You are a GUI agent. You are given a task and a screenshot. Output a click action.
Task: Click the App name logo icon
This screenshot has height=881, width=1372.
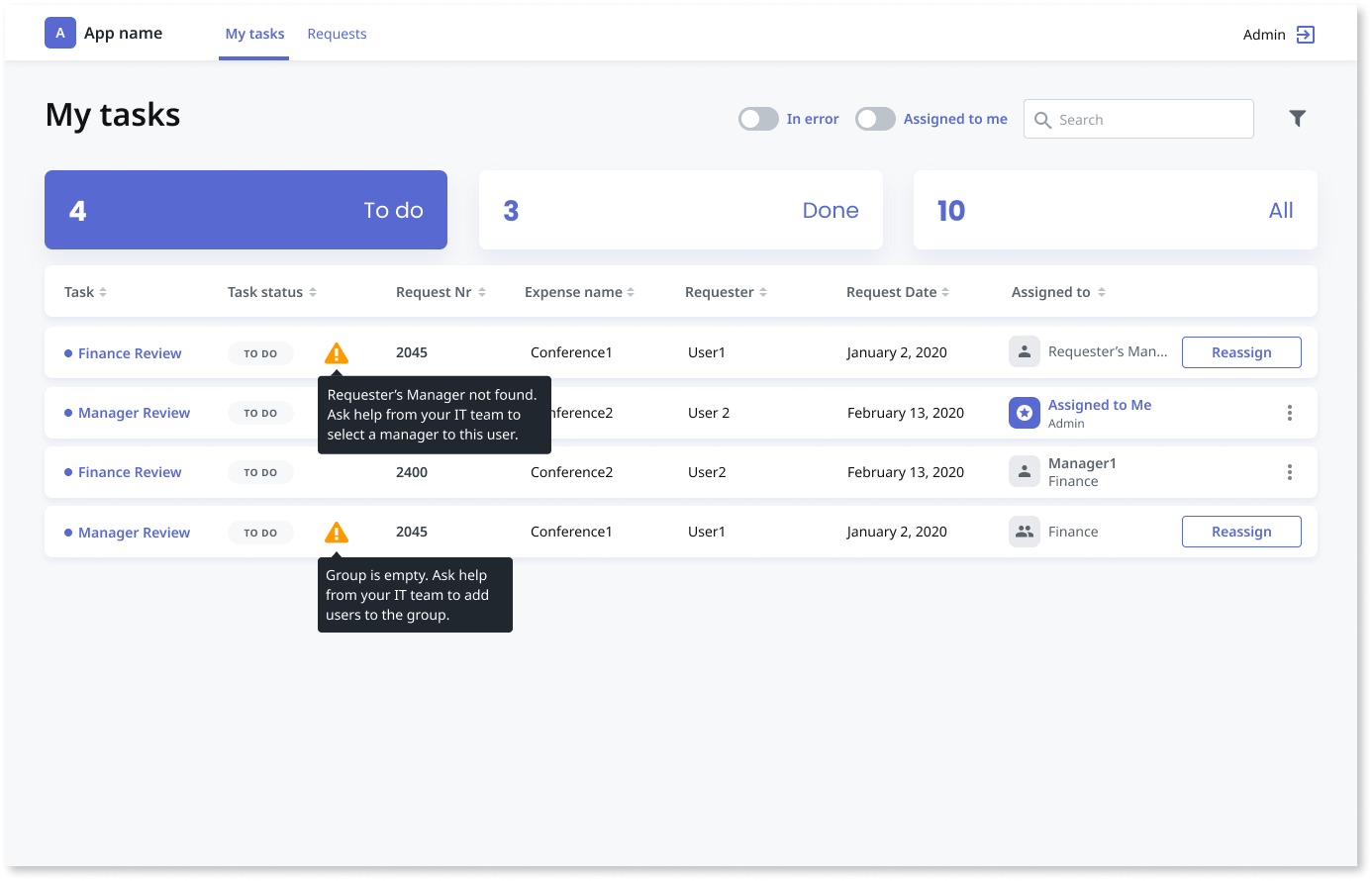(x=60, y=33)
